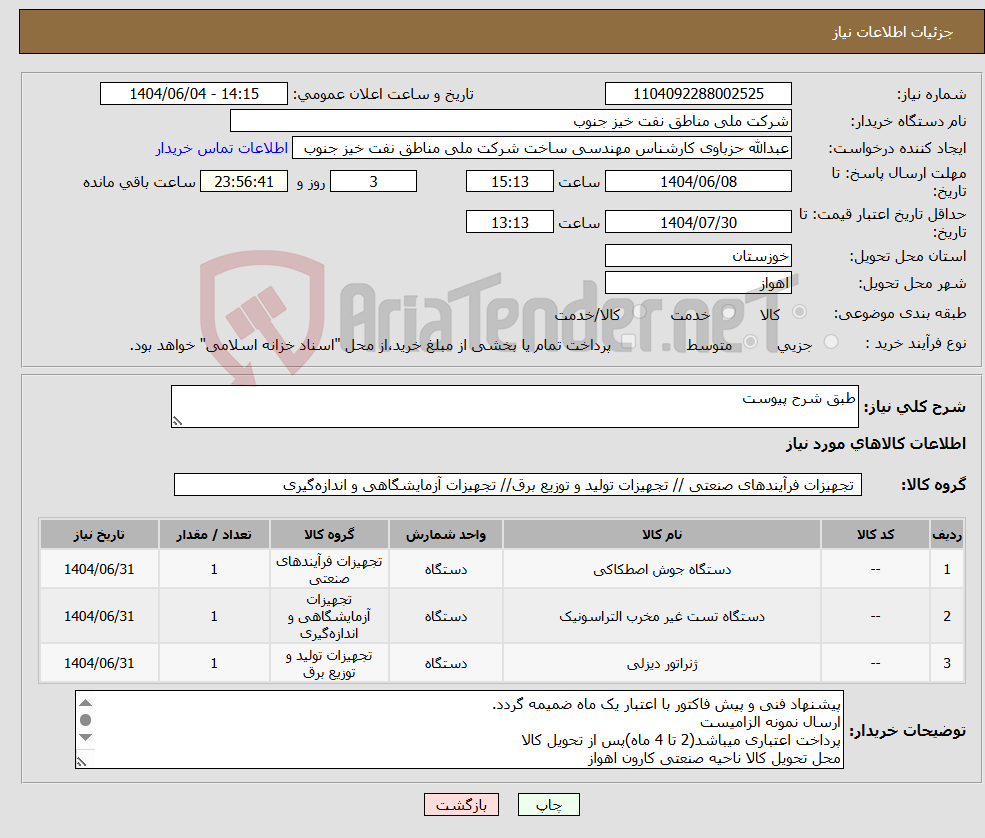Click the شماره نیاز number field
Viewport: 985px width, 838px height.
(x=698, y=94)
